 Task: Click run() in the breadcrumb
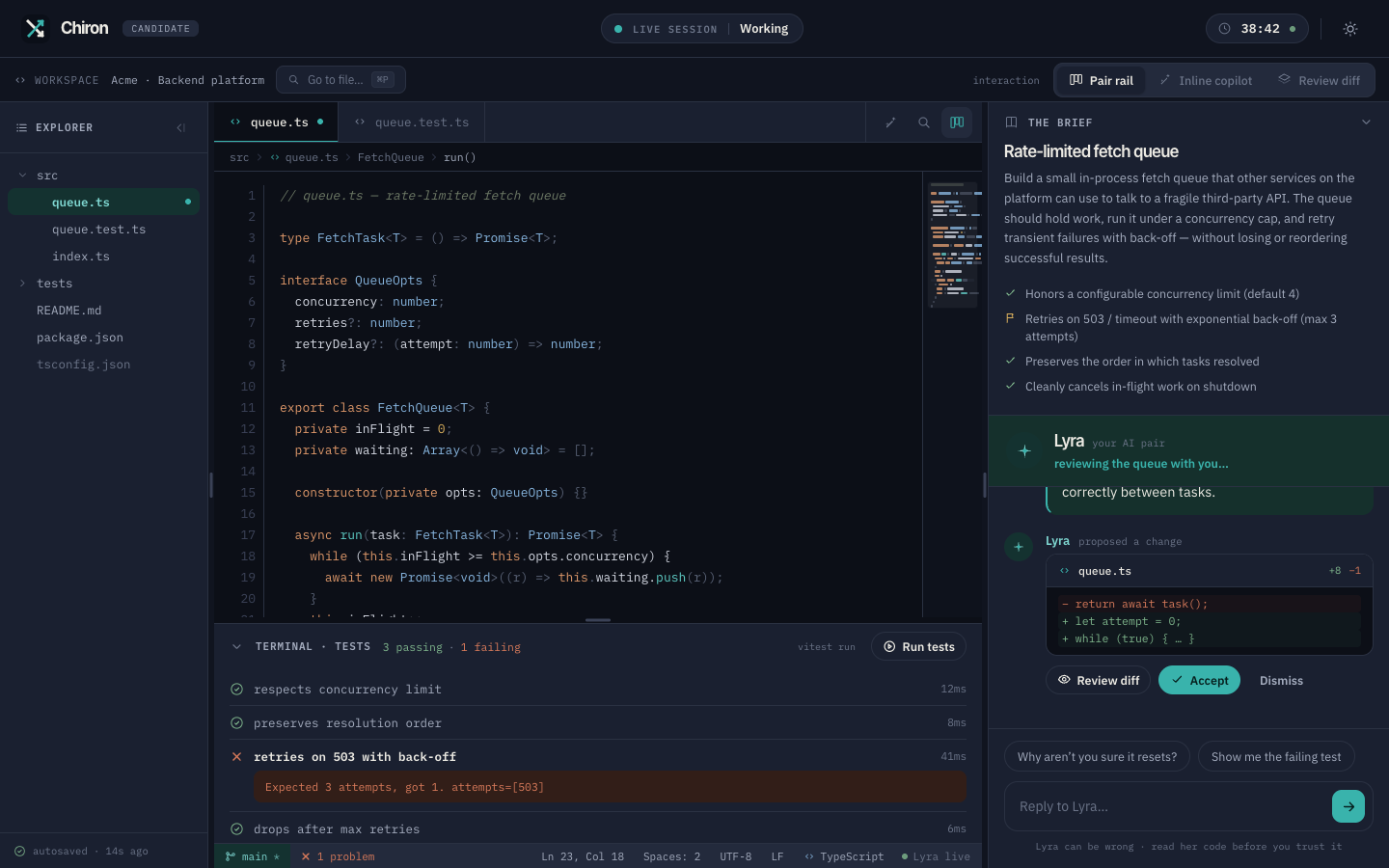pyautogui.click(x=460, y=157)
